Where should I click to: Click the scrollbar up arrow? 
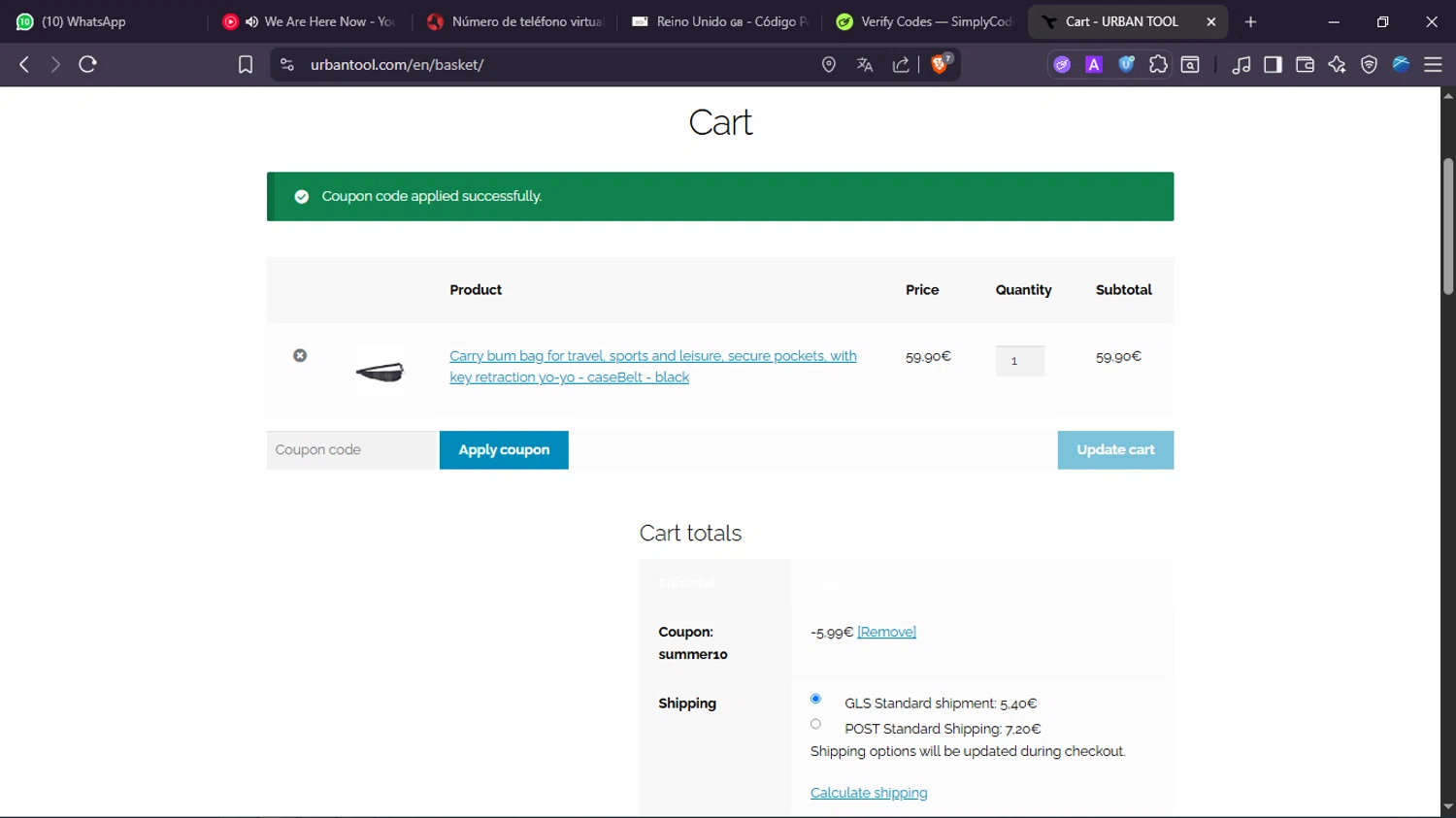tap(1448, 95)
